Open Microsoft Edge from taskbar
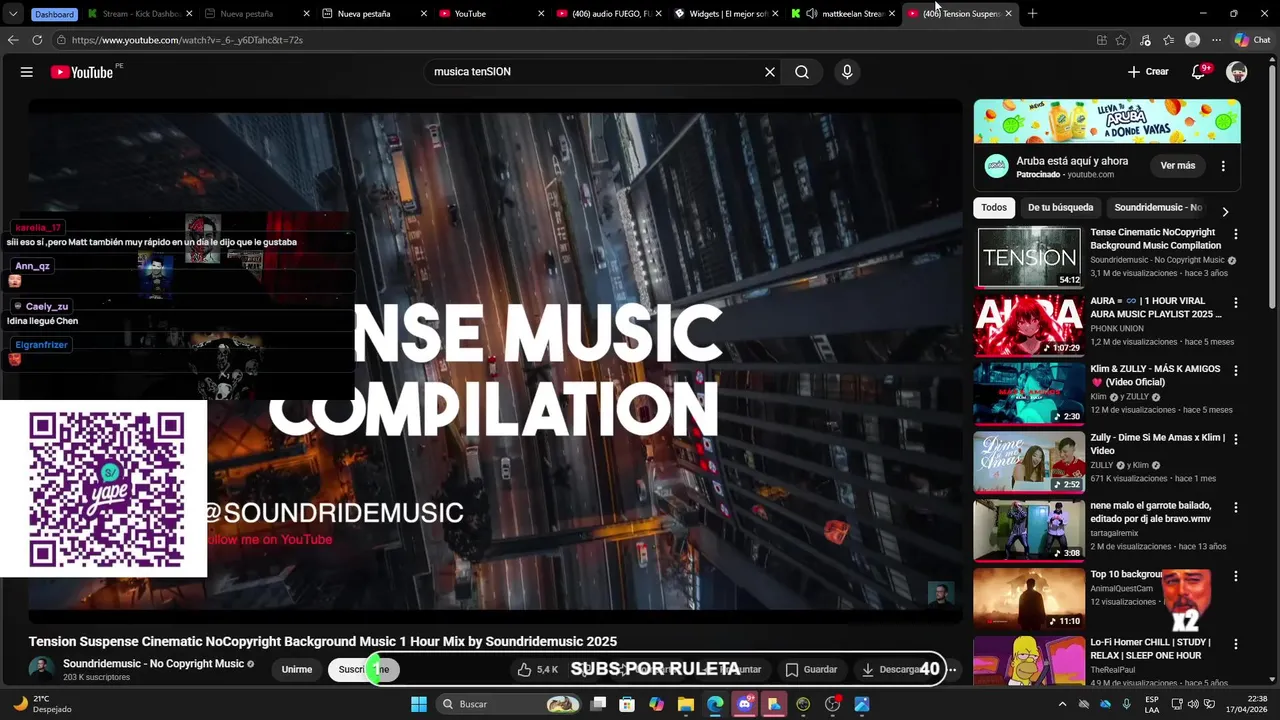 [715, 704]
